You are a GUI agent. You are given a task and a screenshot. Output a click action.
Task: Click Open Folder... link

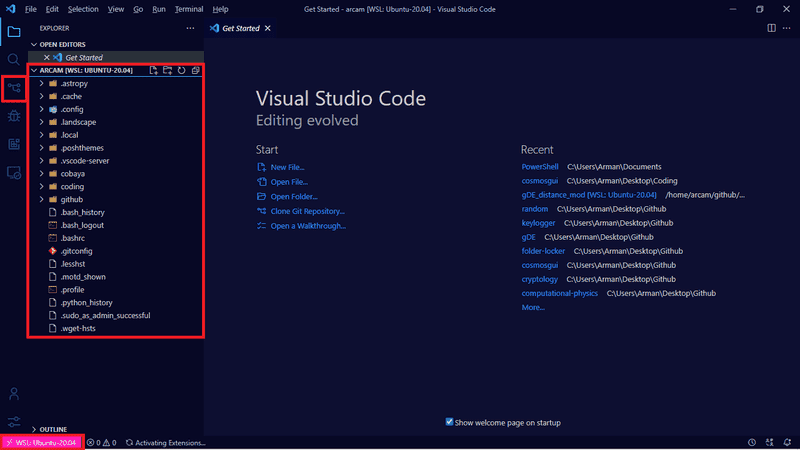[294, 196]
